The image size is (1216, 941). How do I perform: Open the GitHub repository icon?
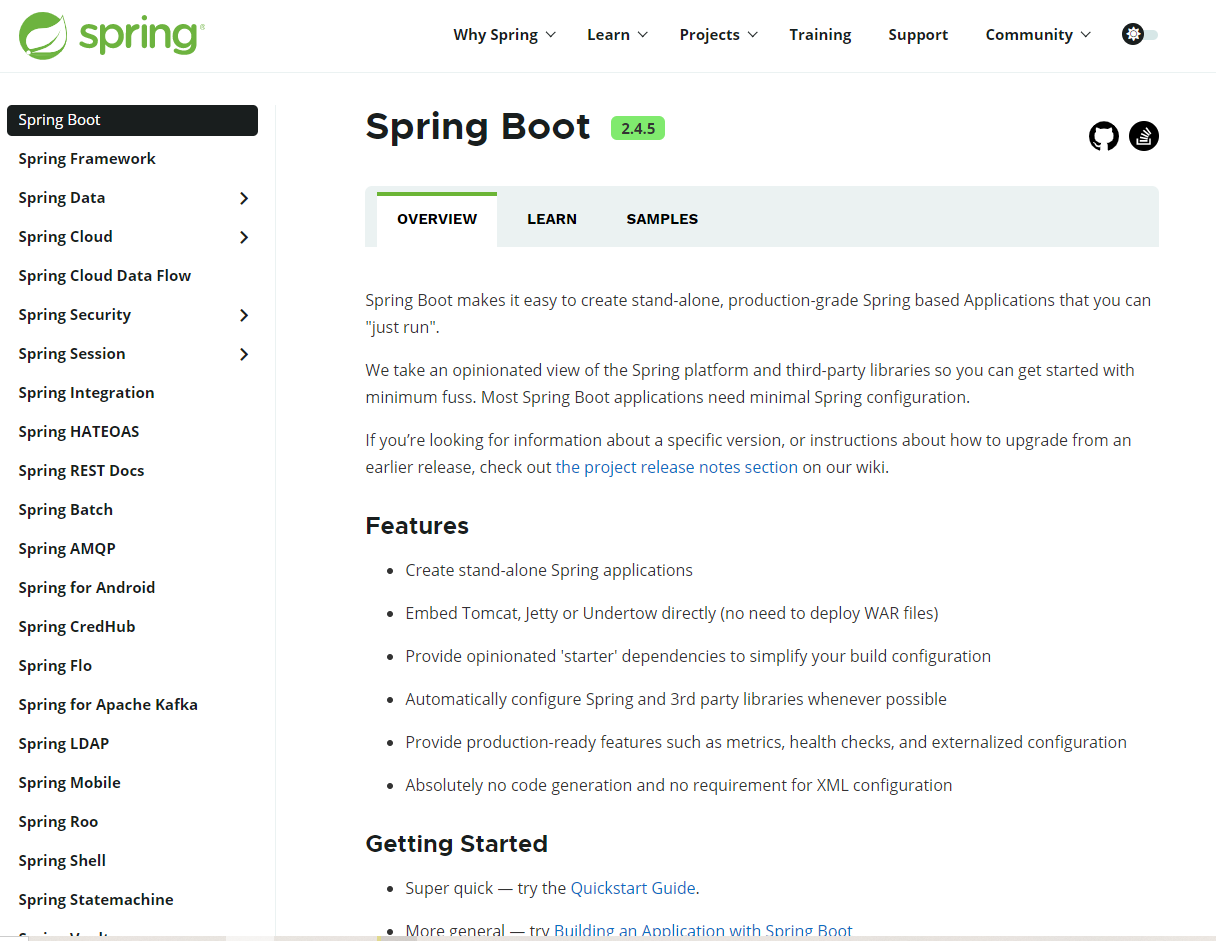click(x=1104, y=136)
